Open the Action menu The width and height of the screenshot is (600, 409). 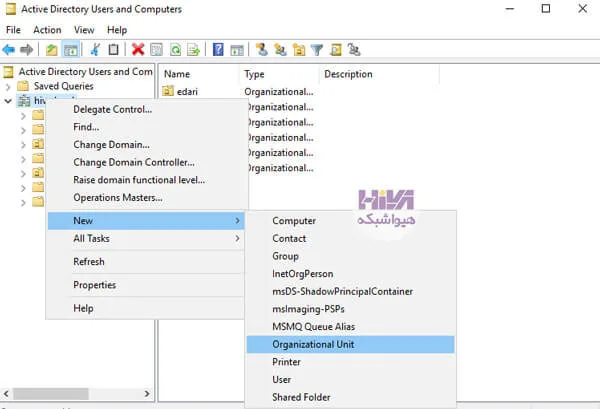tap(47, 30)
